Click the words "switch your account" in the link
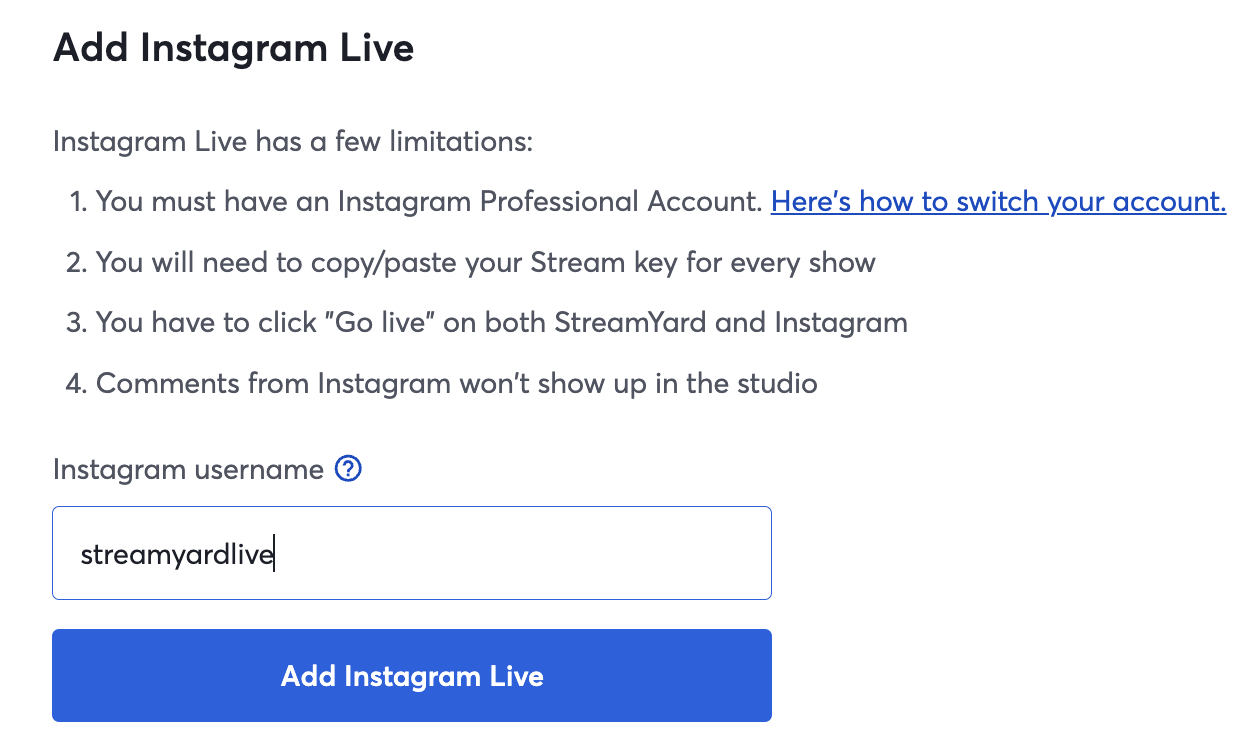The width and height of the screenshot is (1250, 752). pyautogui.click(x=1091, y=202)
